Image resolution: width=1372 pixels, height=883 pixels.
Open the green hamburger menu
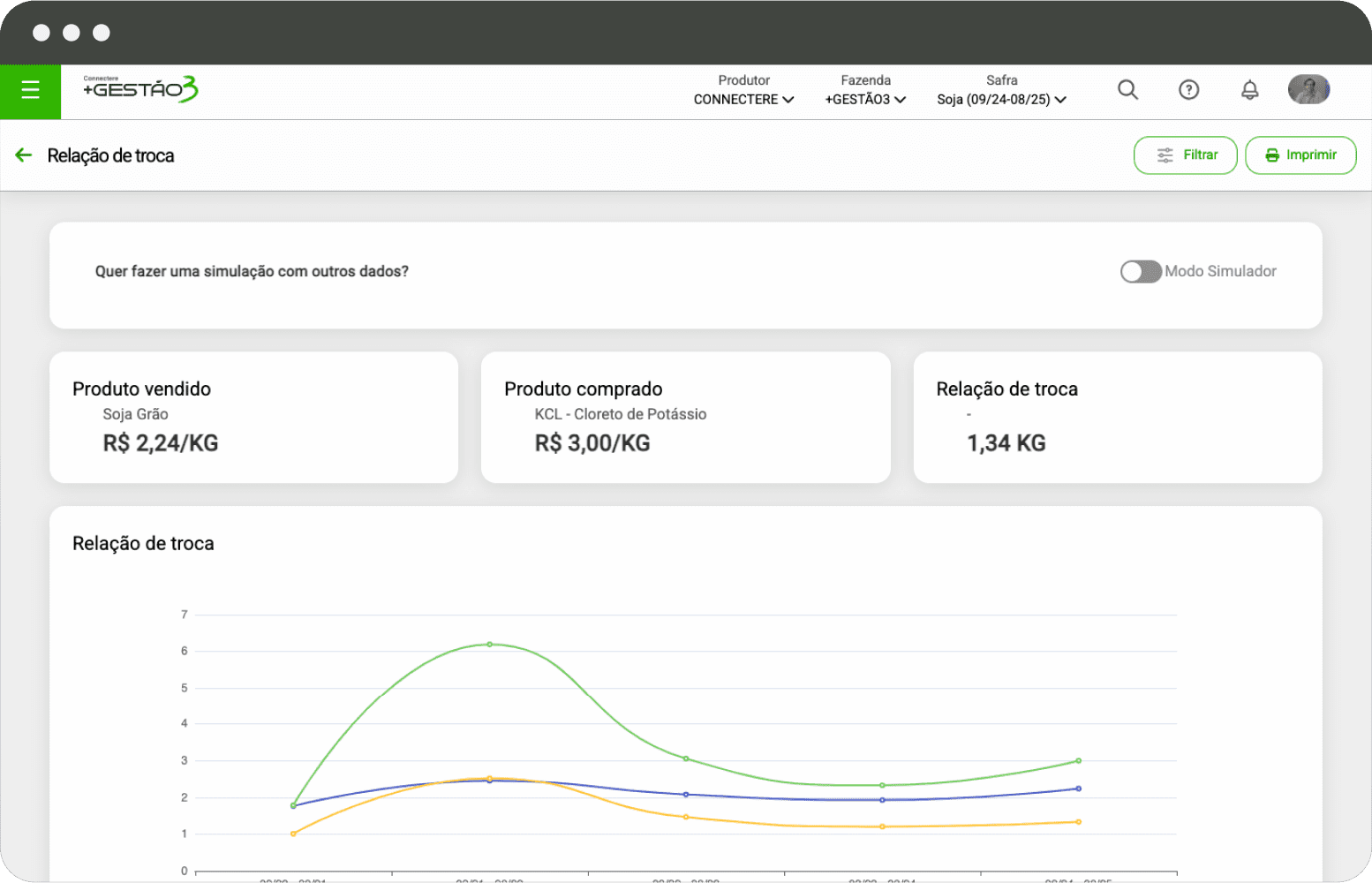[30, 90]
